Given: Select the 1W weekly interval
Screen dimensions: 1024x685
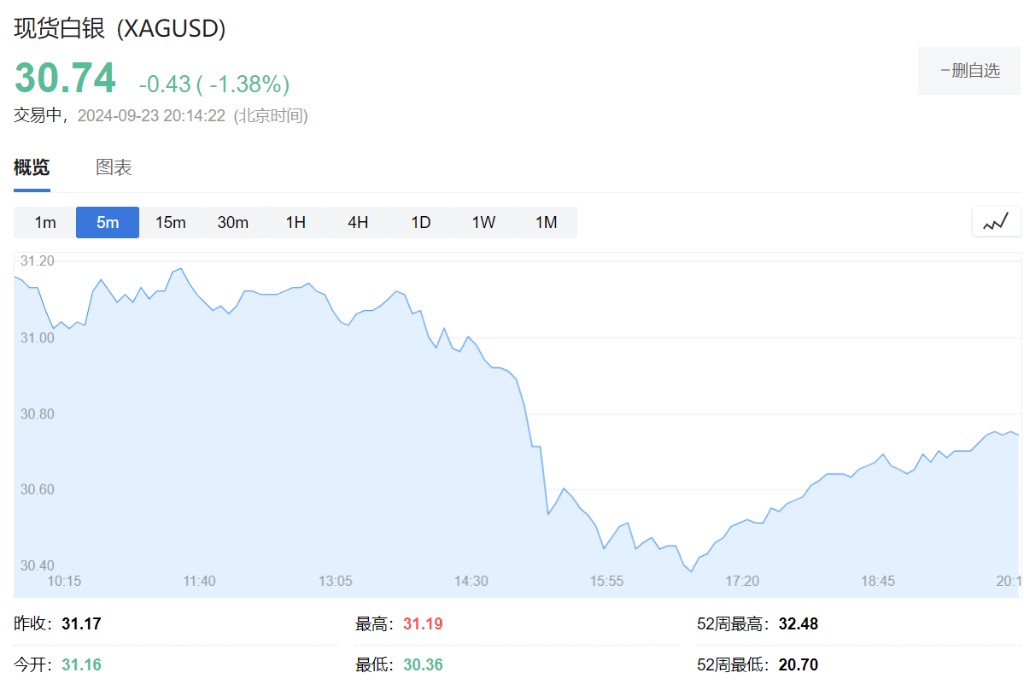Looking at the screenshot, I should point(483,222).
